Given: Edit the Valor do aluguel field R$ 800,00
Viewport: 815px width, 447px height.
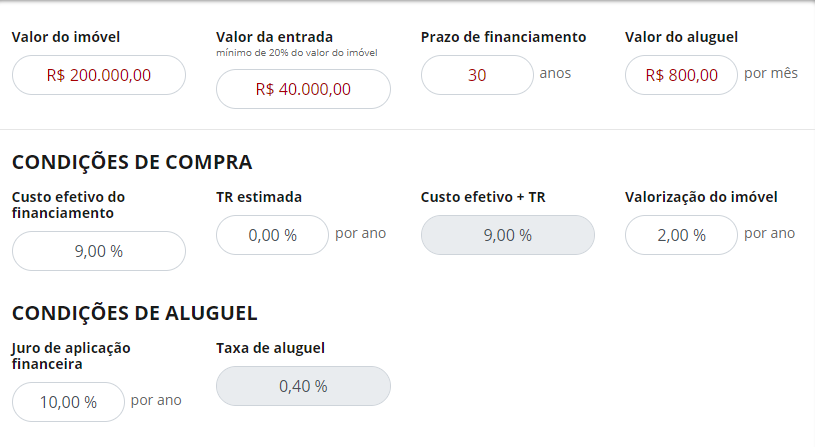Looking at the screenshot, I should (681, 75).
